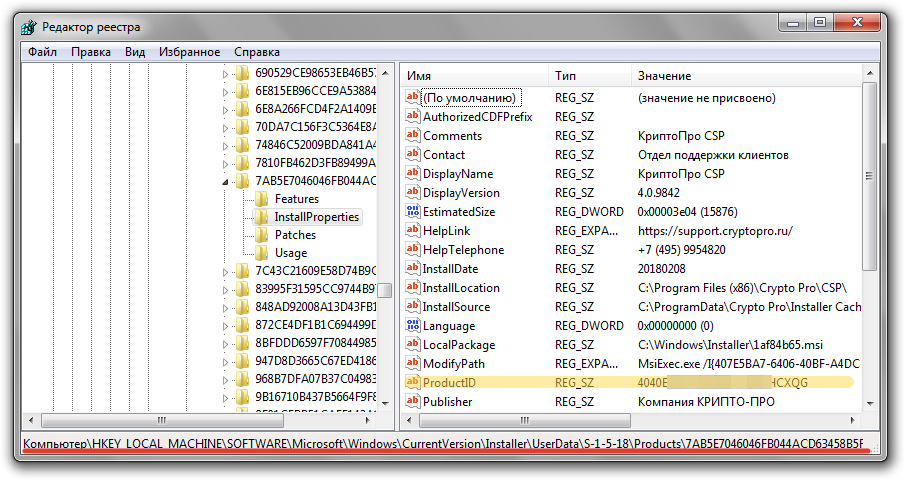
Task: Expand the 7C43C21609E58D74B9C key
Action: coord(225,271)
